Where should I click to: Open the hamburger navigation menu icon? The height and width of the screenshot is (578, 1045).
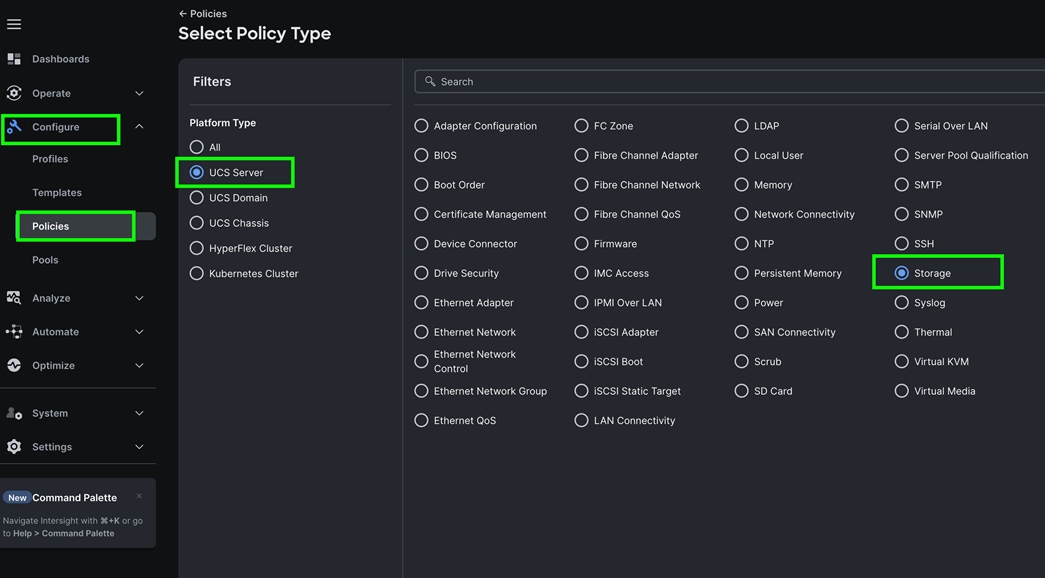(x=14, y=24)
